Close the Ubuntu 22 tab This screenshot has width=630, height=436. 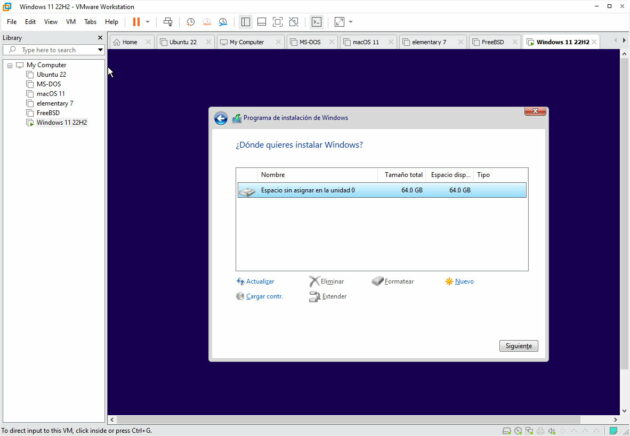coord(208,42)
